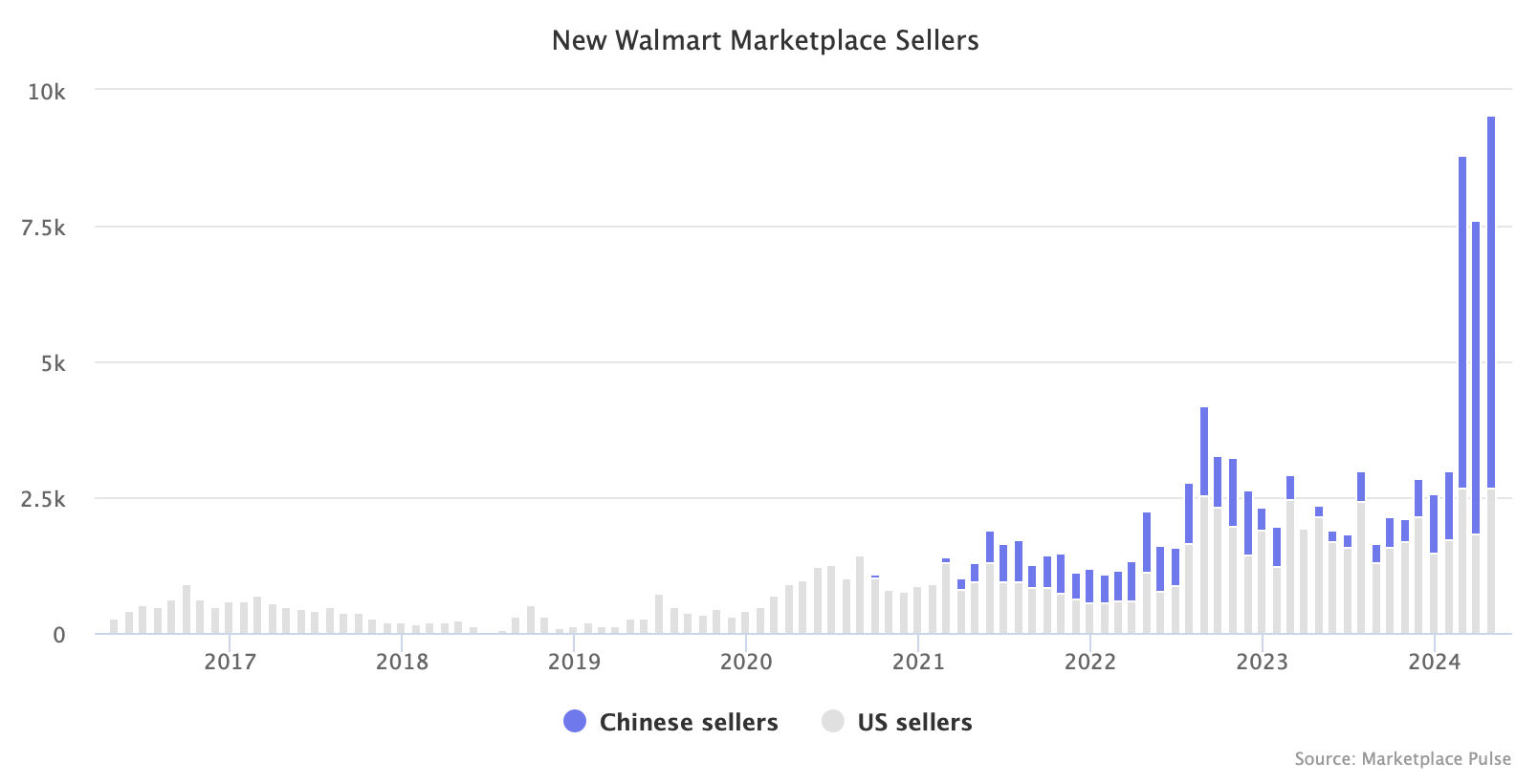Click the 2020 label on the x-axis
Image resolution: width=1538 pixels, height=784 pixels.
click(x=746, y=662)
